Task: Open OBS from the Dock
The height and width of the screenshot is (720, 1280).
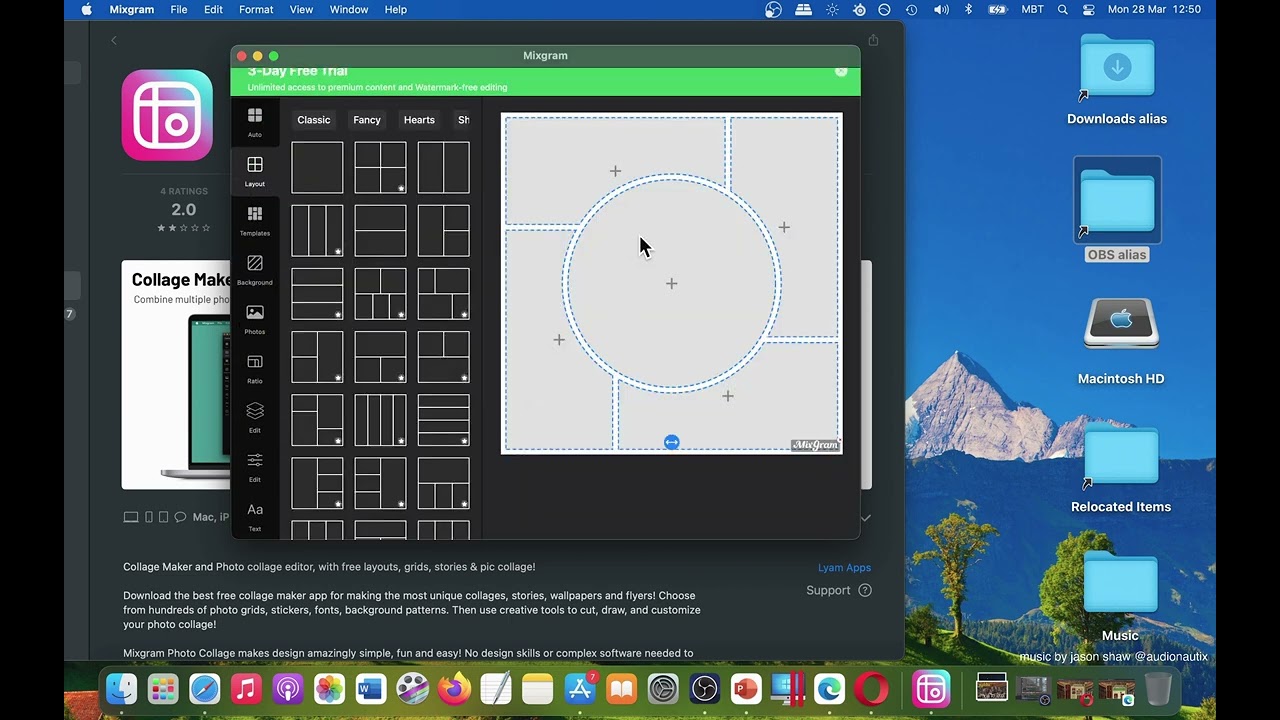Action: 705,689
